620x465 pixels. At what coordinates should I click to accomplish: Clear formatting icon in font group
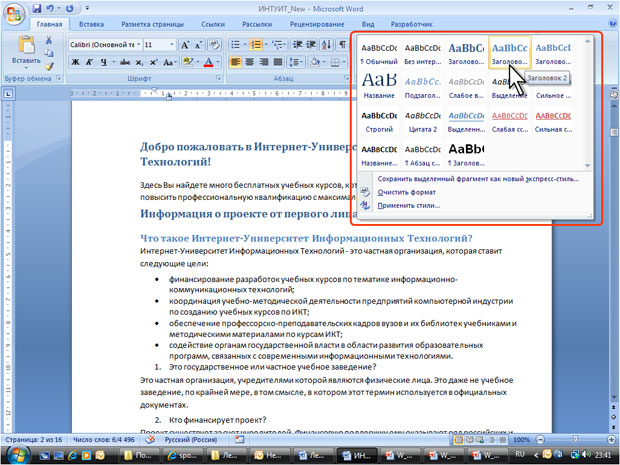click(214, 45)
